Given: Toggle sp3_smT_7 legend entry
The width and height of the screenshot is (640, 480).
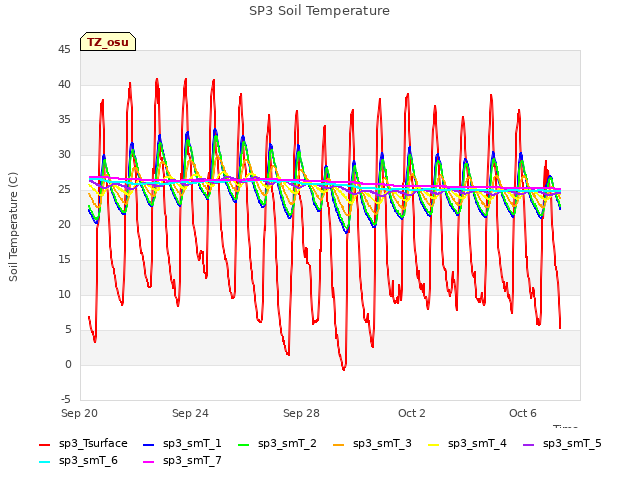Looking at the screenshot, I should point(182,461).
